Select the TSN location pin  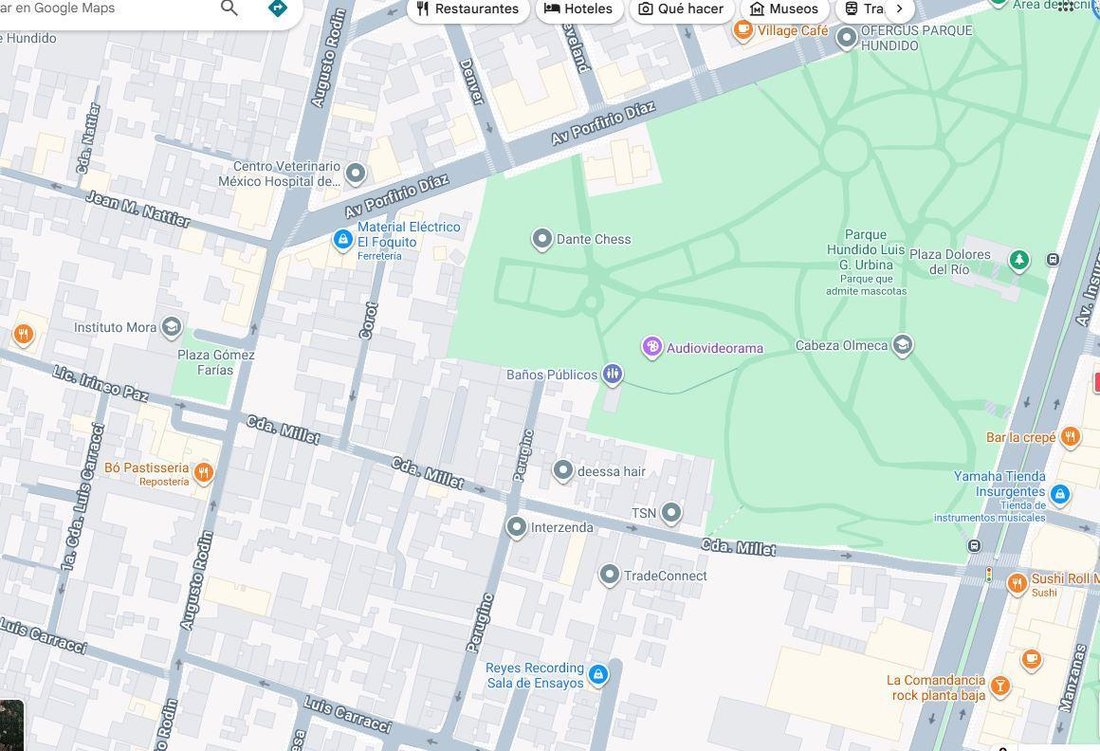671,513
